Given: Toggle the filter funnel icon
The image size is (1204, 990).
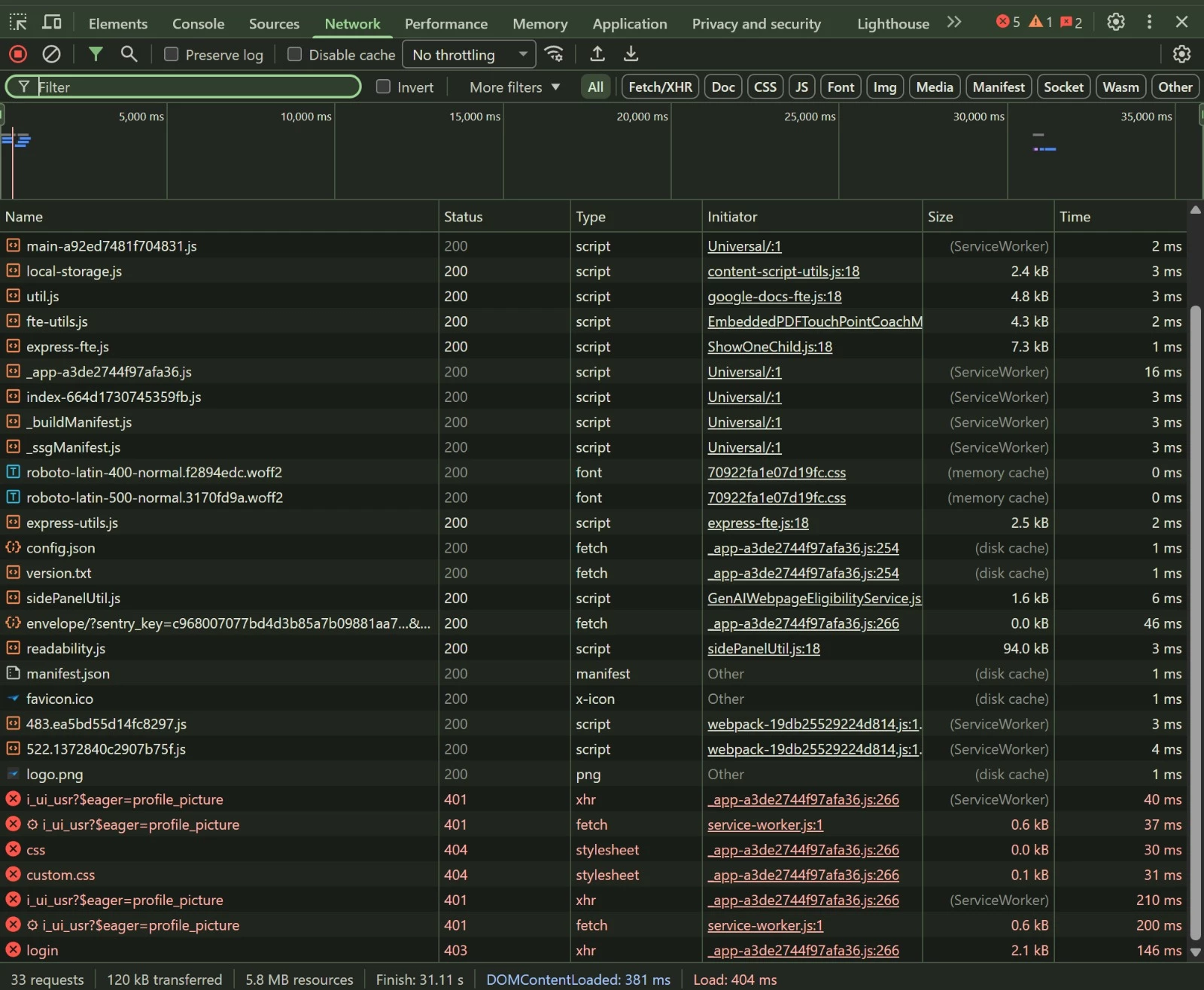Looking at the screenshot, I should pyautogui.click(x=96, y=54).
